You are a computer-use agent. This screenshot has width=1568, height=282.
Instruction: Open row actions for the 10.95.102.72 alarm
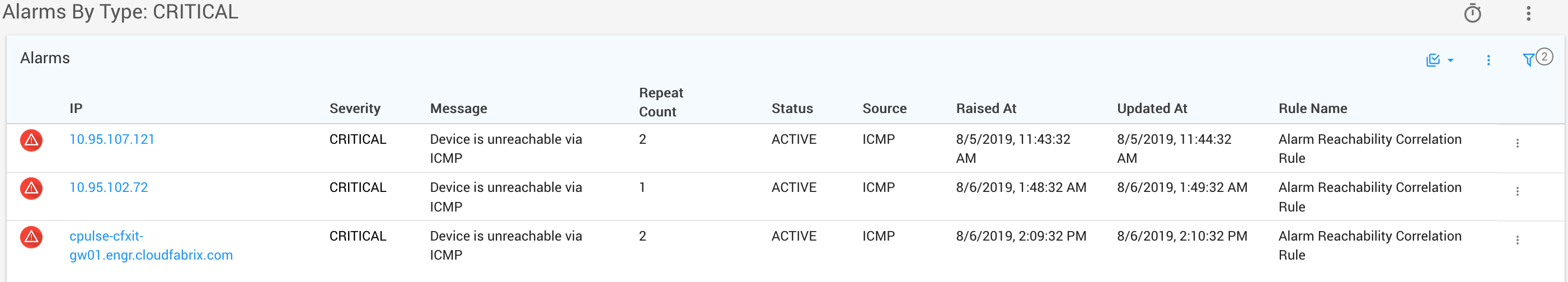click(x=1517, y=191)
